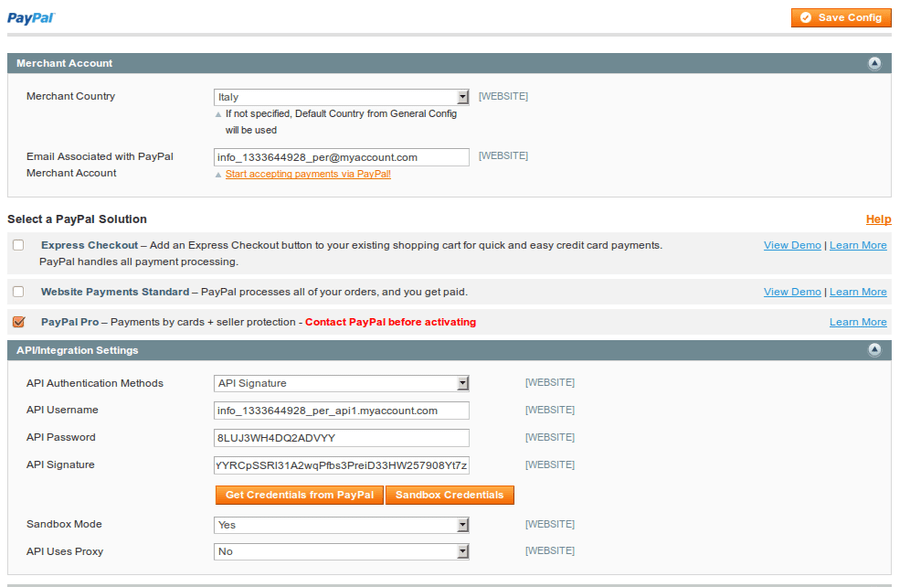Click the API Password field
900x587 pixels.
click(x=342, y=438)
